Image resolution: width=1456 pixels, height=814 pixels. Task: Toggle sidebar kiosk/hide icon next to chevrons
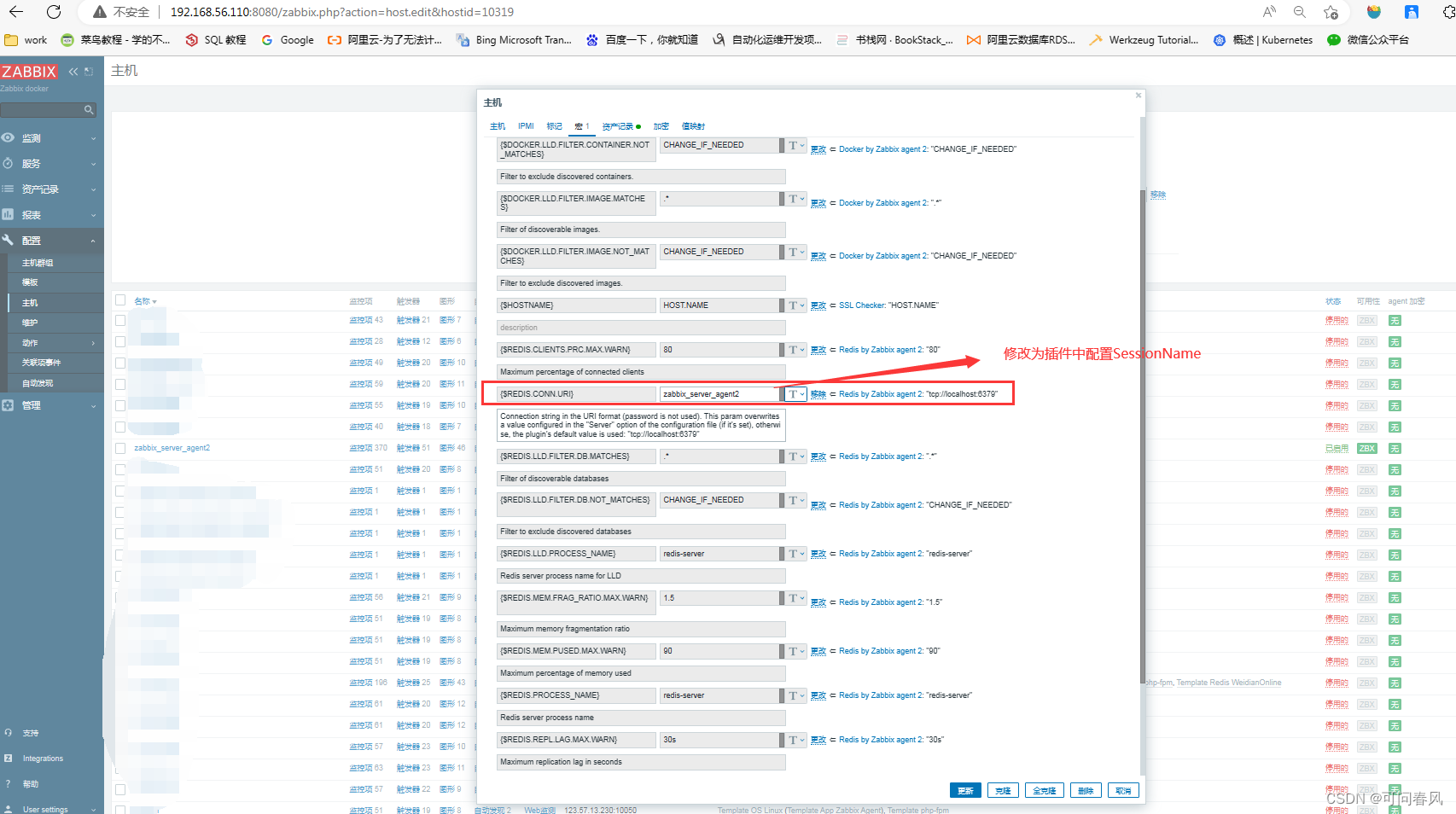[x=89, y=72]
